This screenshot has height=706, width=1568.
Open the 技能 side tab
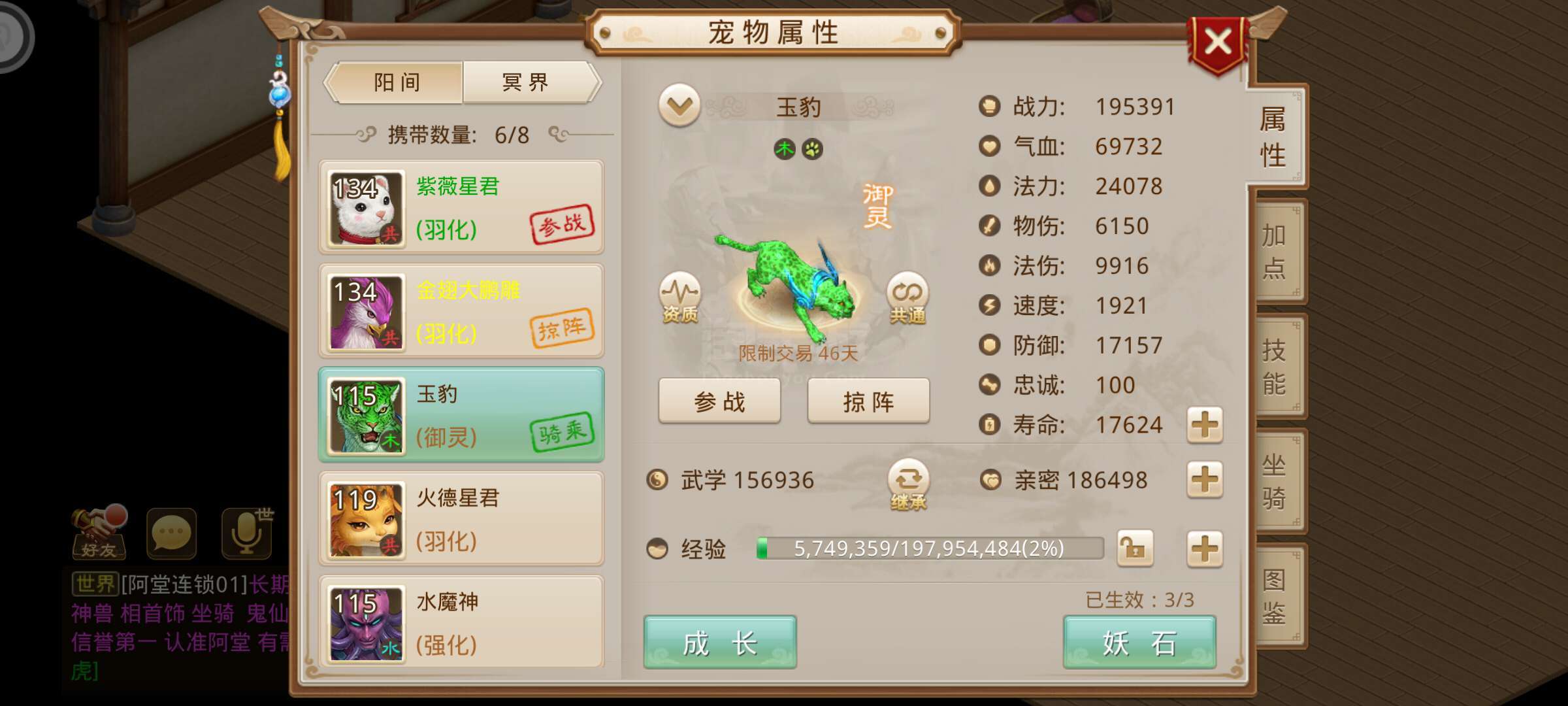[1275, 367]
